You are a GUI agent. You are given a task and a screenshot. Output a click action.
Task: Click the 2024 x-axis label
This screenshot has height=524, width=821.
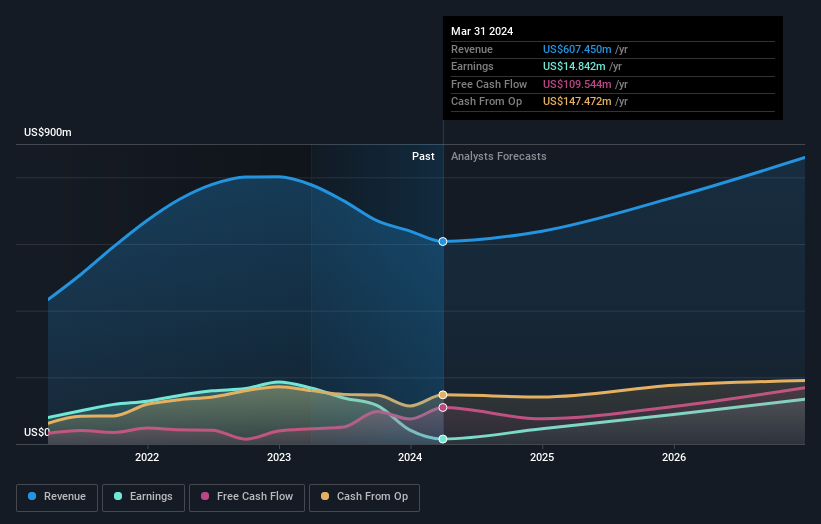[410, 457]
